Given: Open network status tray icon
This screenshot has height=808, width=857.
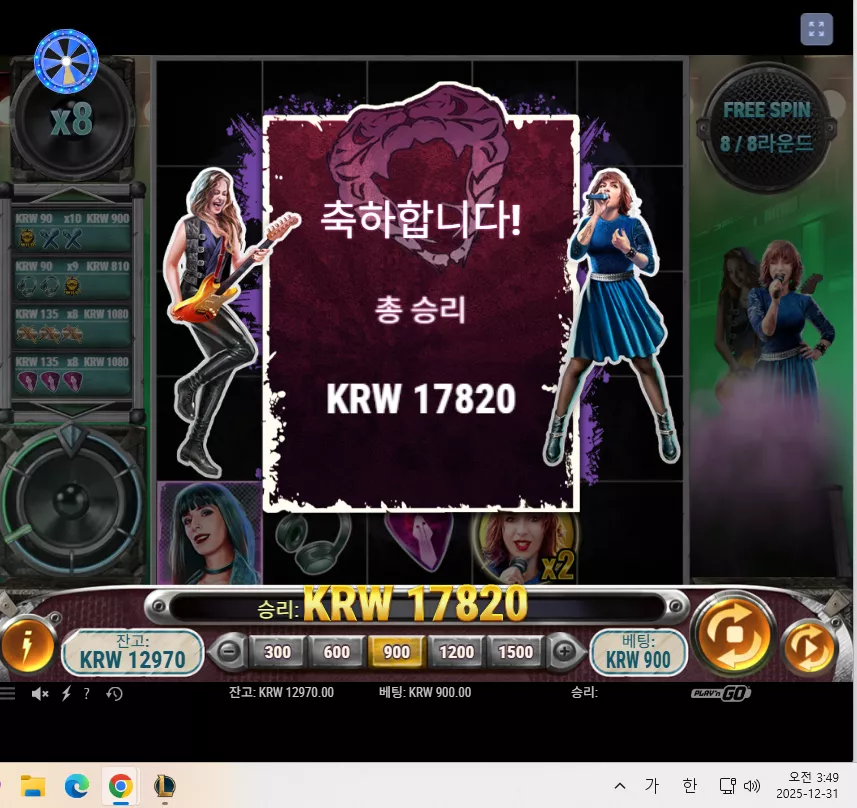Looking at the screenshot, I should pos(727,786).
